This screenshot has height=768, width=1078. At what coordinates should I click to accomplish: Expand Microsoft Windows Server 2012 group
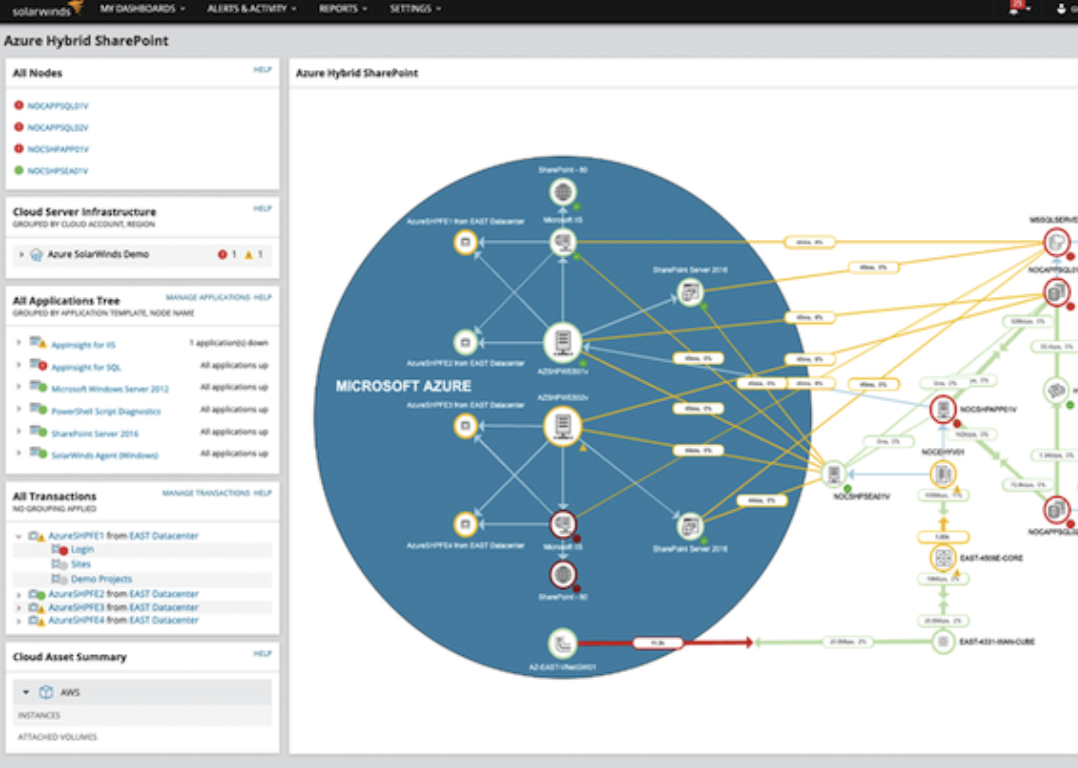pyautogui.click(x=19, y=386)
